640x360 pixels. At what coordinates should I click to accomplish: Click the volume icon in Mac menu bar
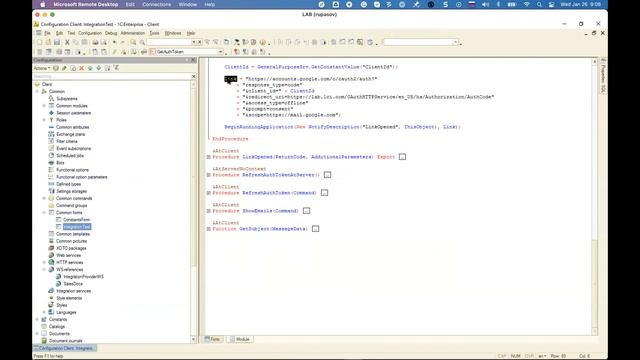point(485,4)
